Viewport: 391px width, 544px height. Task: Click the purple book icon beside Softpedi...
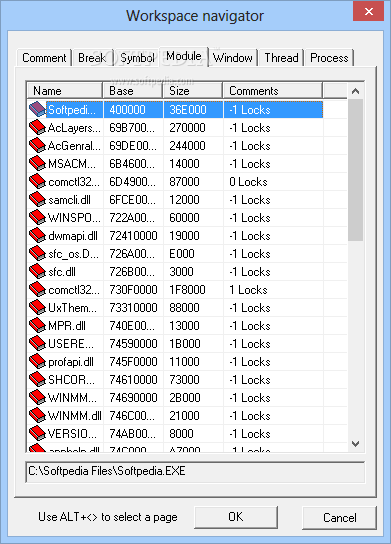37,109
